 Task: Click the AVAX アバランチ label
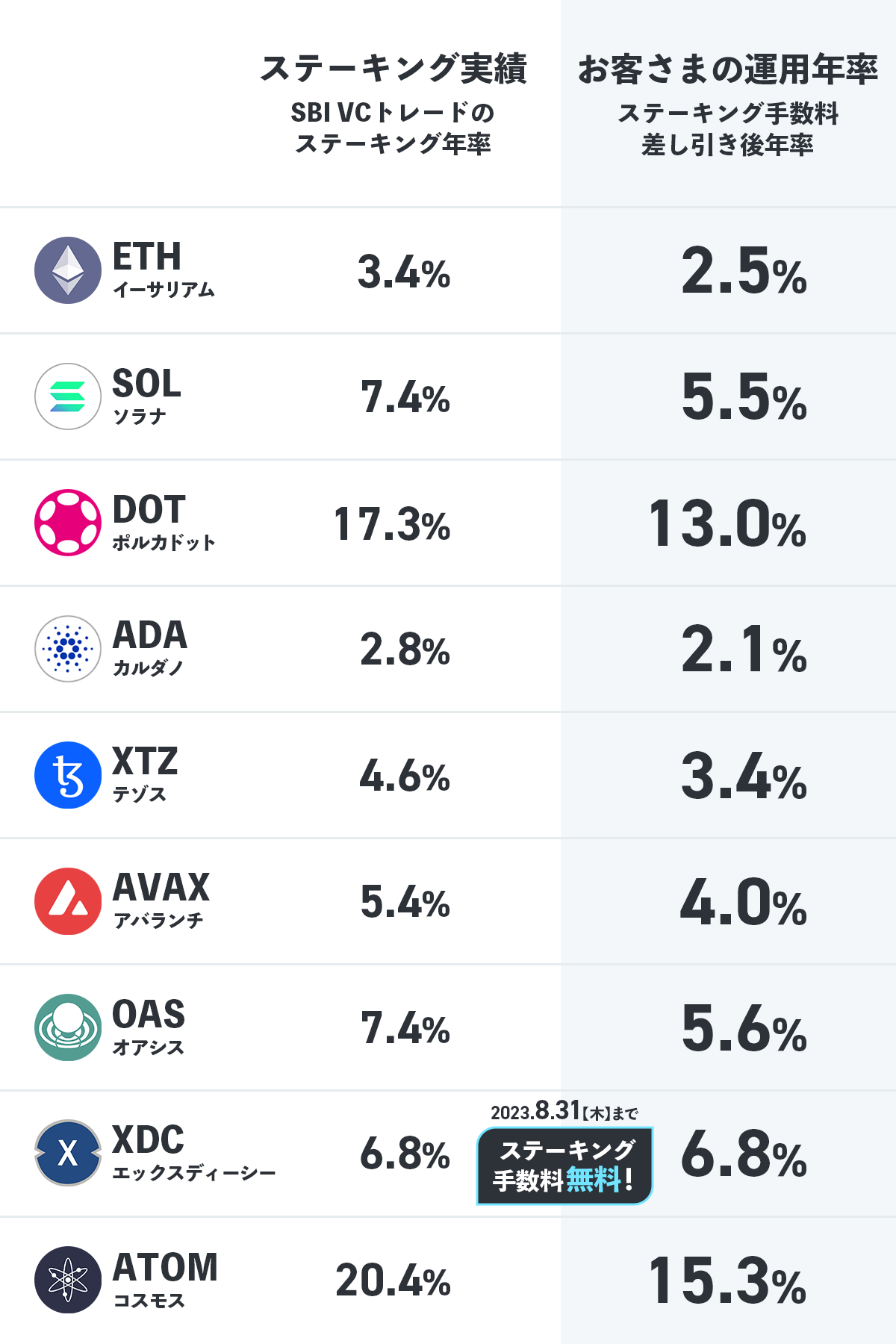point(161,900)
